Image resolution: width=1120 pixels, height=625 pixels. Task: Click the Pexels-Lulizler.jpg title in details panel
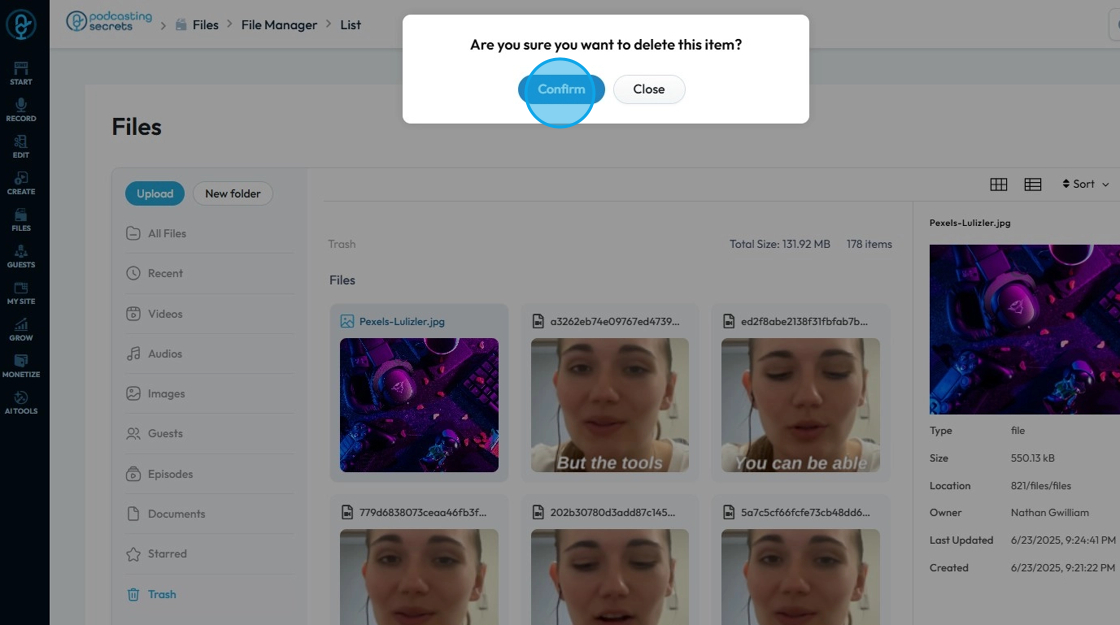tap(969, 223)
